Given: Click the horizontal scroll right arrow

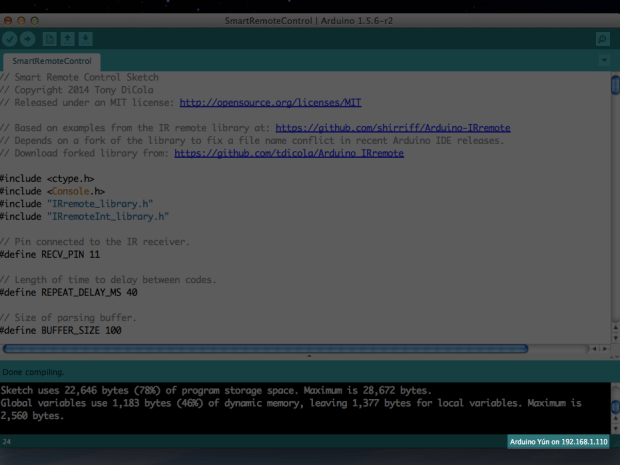Looking at the screenshot, I should tap(605, 349).
